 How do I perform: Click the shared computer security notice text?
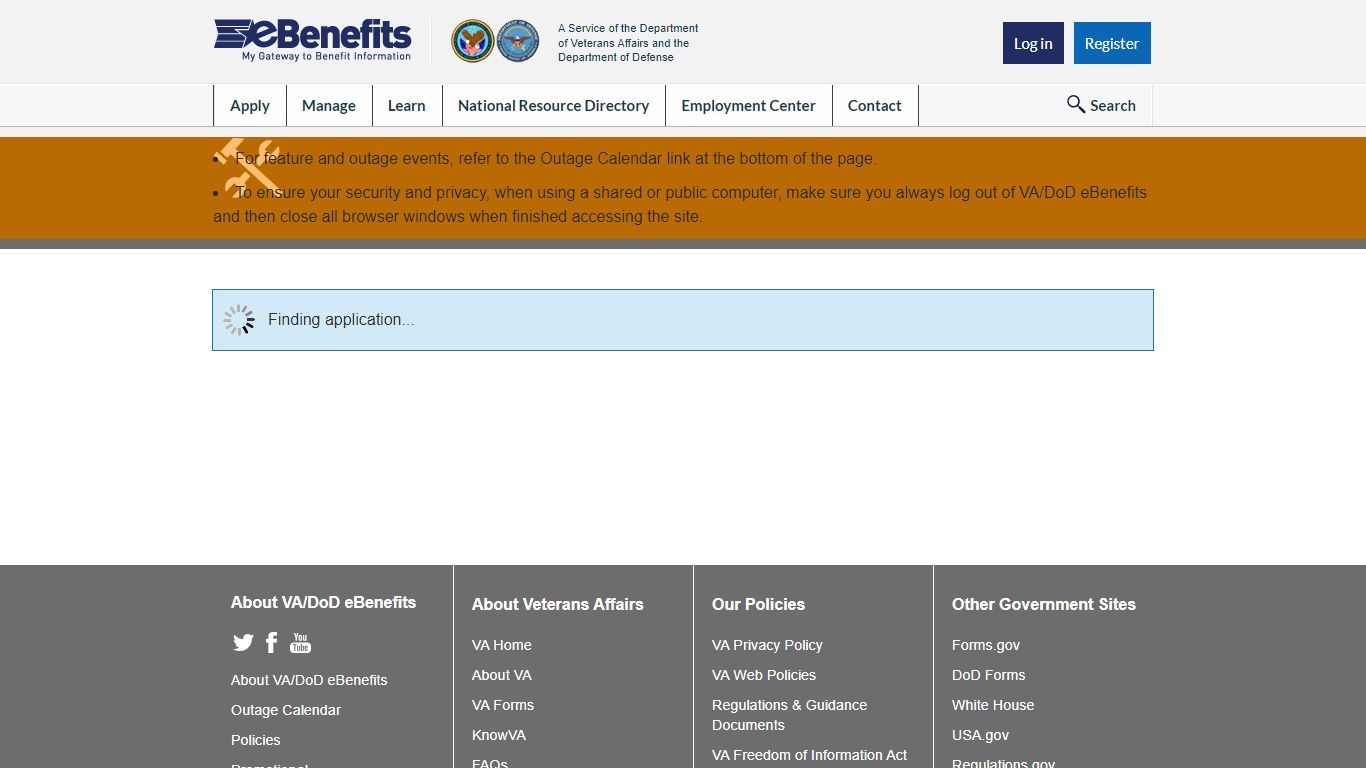680,204
